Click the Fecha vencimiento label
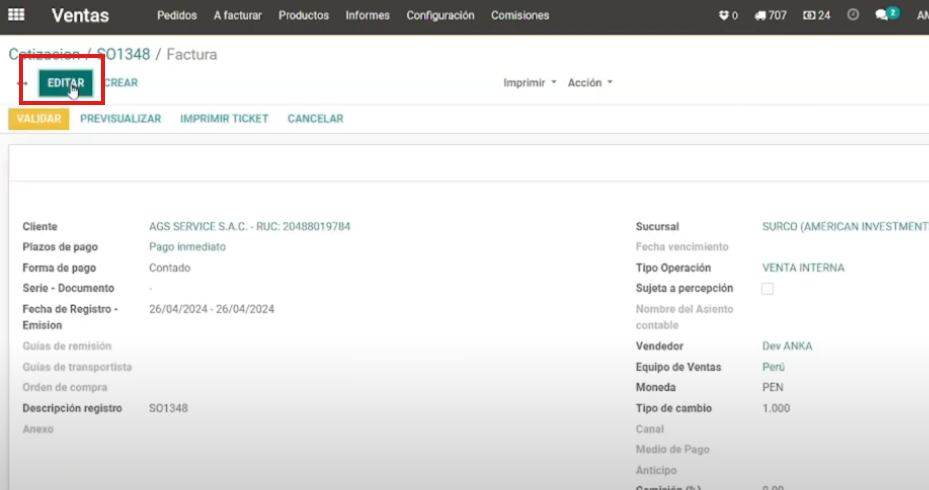This screenshot has height=490, width=929. 682,246
